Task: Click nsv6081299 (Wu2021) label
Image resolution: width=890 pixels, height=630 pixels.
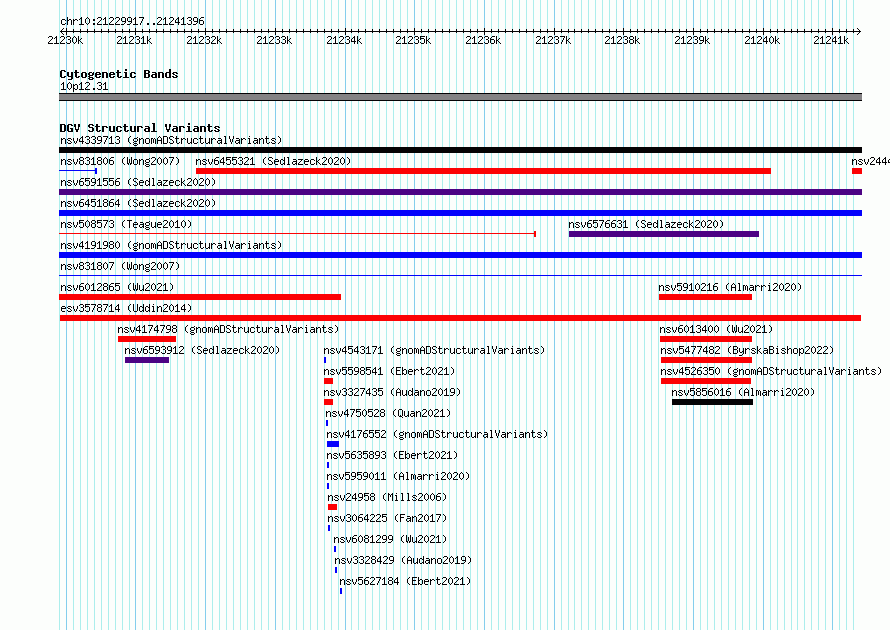Action: [390, 539]
